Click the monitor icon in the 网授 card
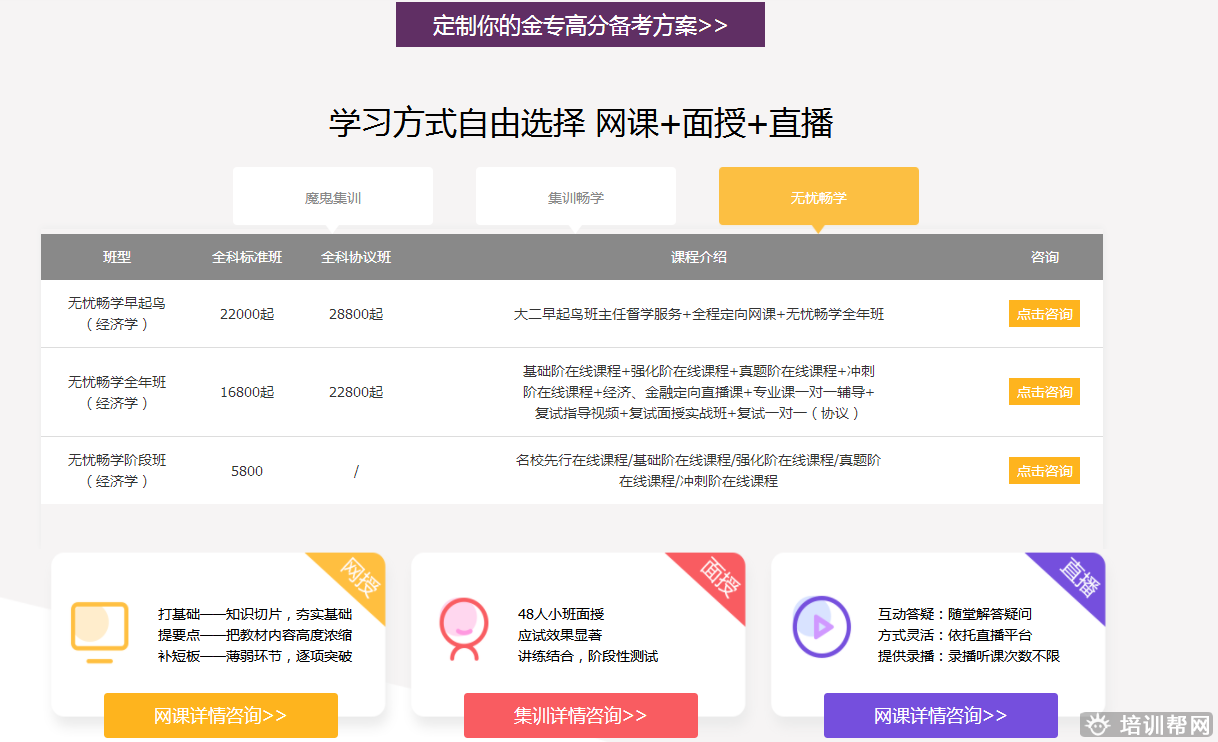1218x742 pixels. (99, 630)
